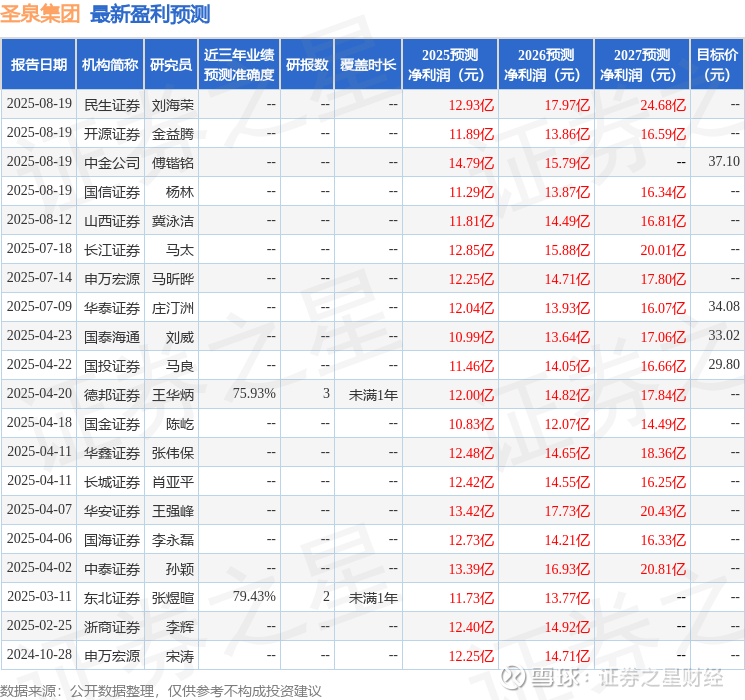Select the 12.00亿 forecast for 德邦证券

point(471,395)
